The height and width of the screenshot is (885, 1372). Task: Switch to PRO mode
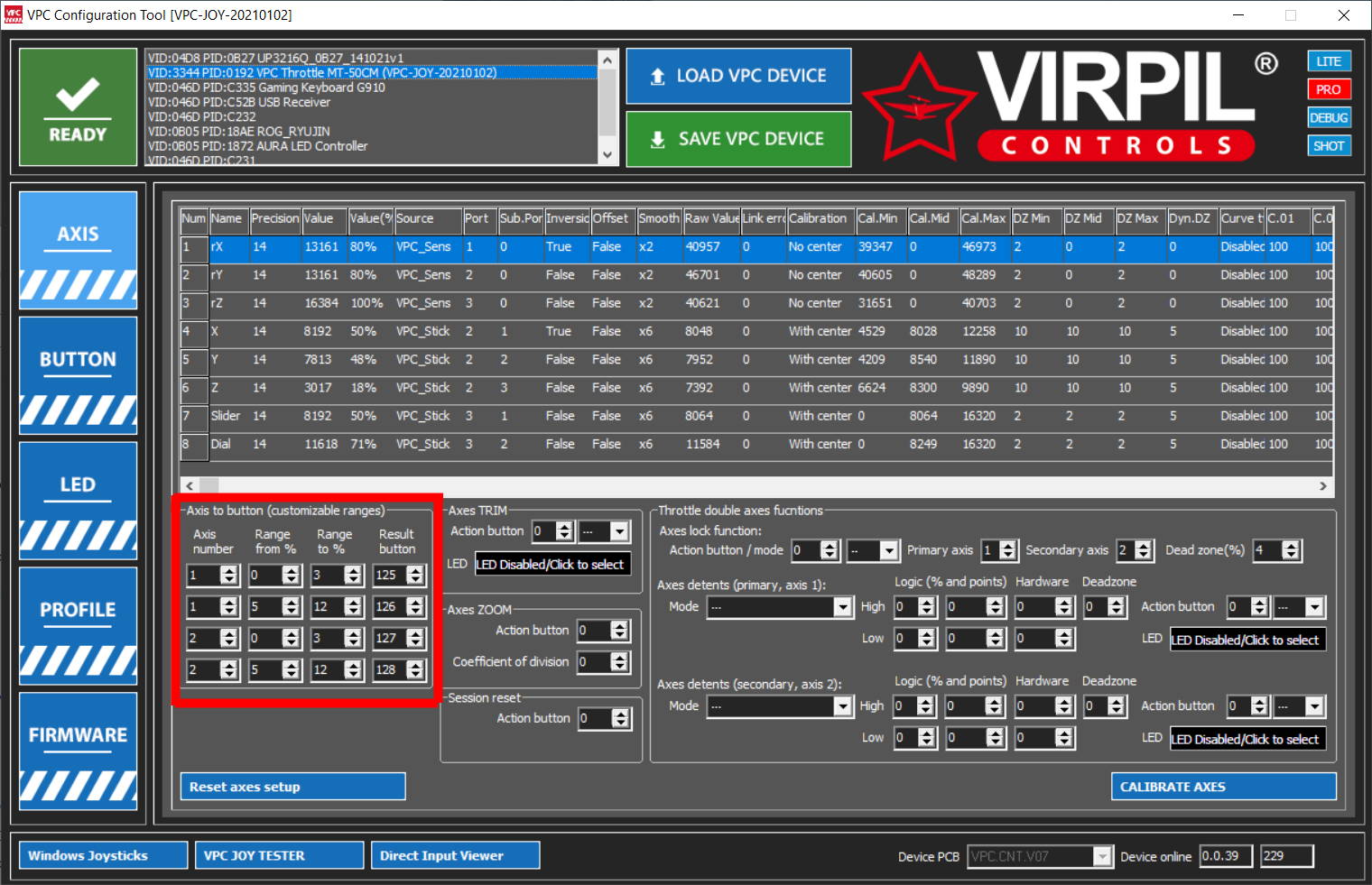(x=1329, y=89)
